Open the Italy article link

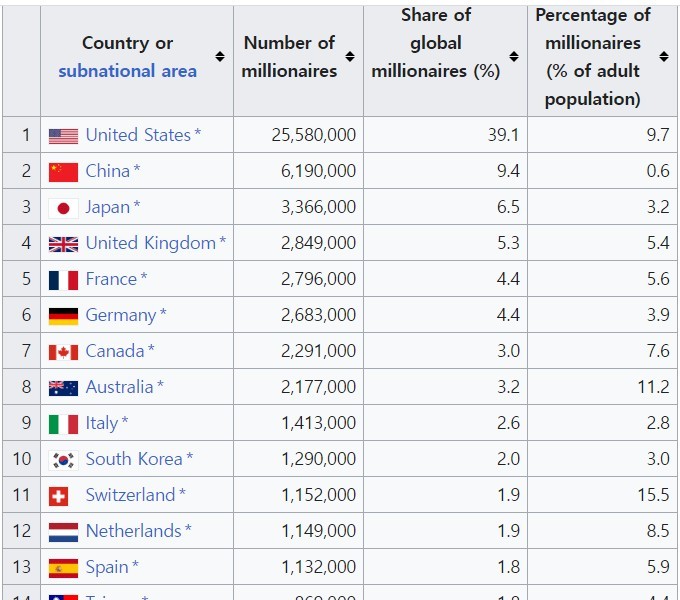[101, 423]
